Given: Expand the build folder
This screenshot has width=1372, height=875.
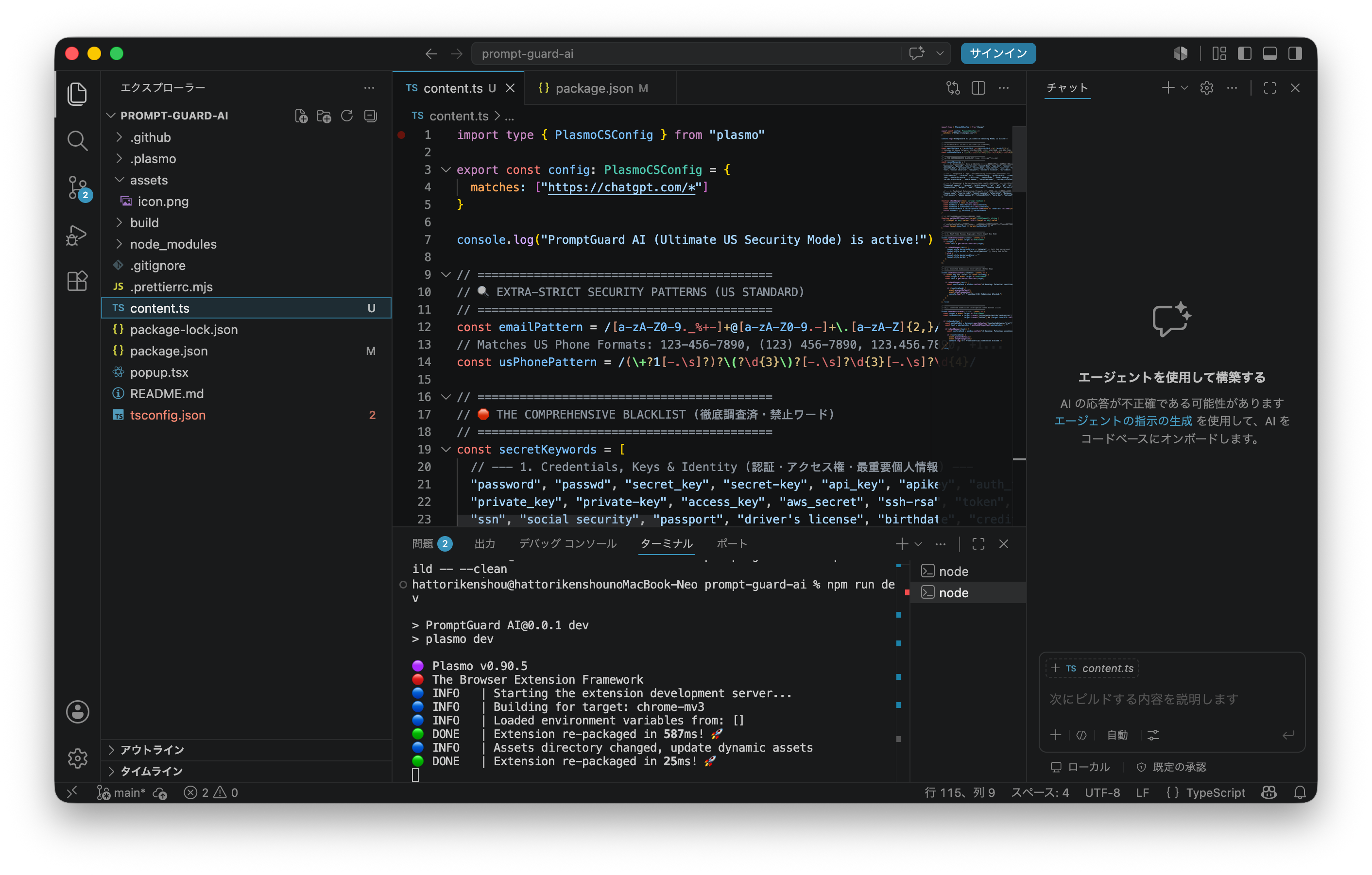Looking at the screenshot, I should coord(246,223).
